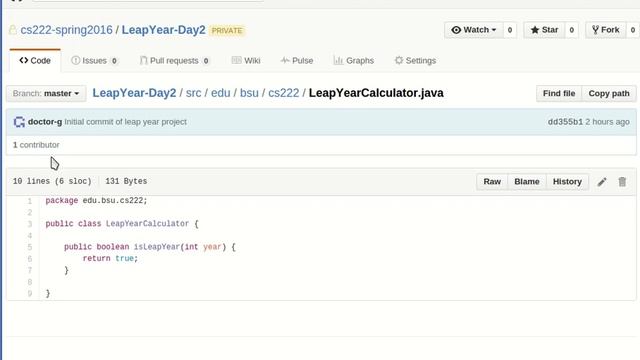This screenshot has width=640, height=360.
Task: Open the Watch dropdown button
Action: tap(474, 30)
